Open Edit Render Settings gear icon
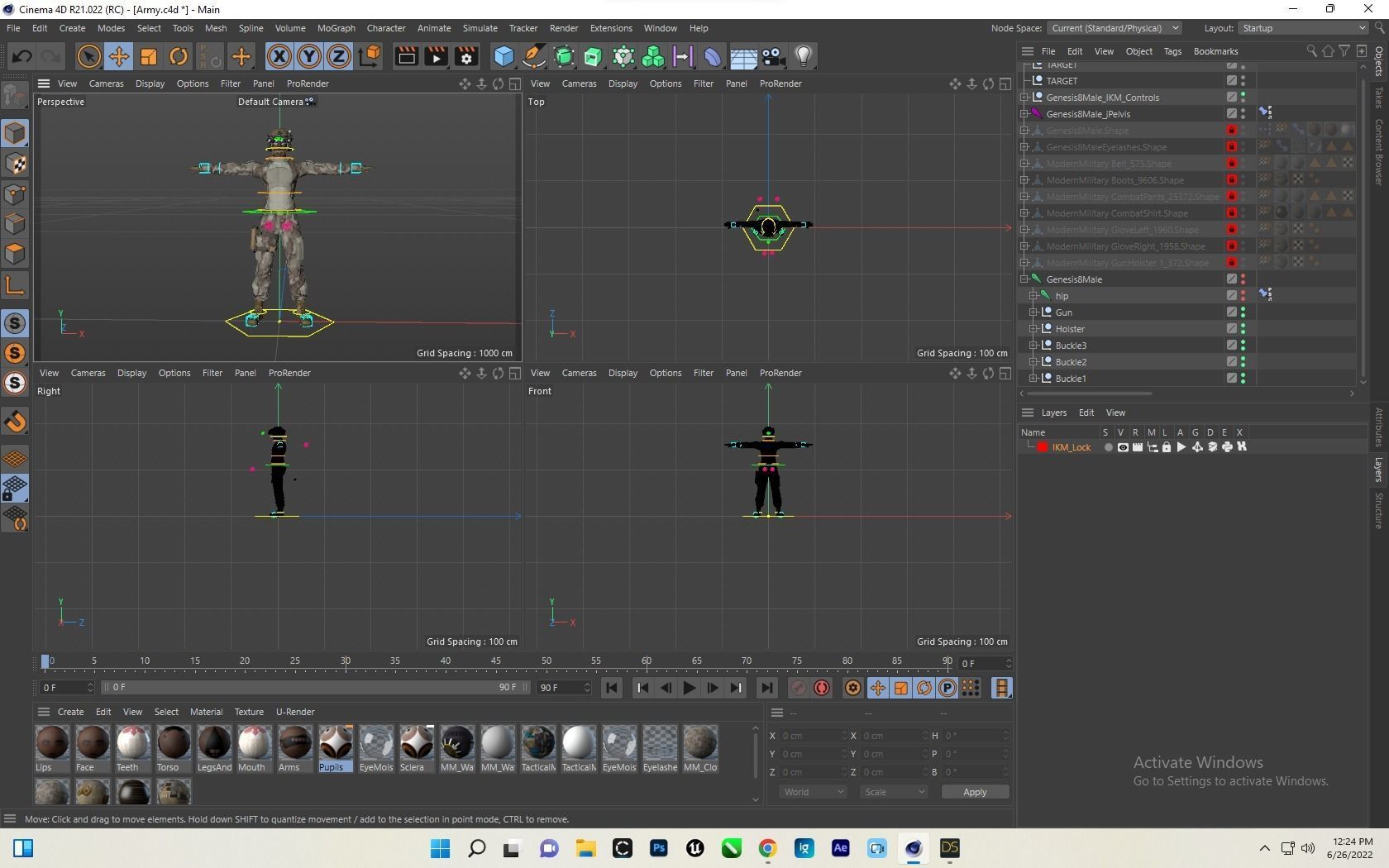This screenshot has width=1389, height=868. [466, 56]
